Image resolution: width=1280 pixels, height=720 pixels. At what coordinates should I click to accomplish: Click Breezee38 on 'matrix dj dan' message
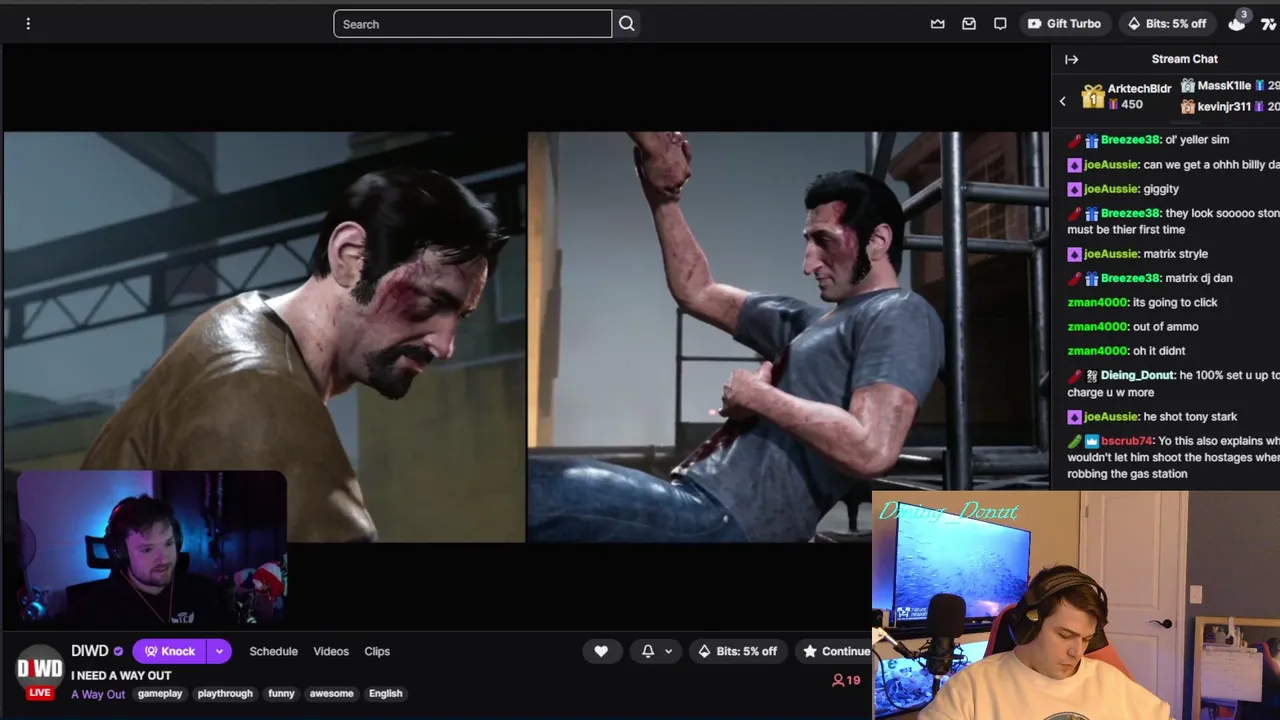pos(1130,278)
